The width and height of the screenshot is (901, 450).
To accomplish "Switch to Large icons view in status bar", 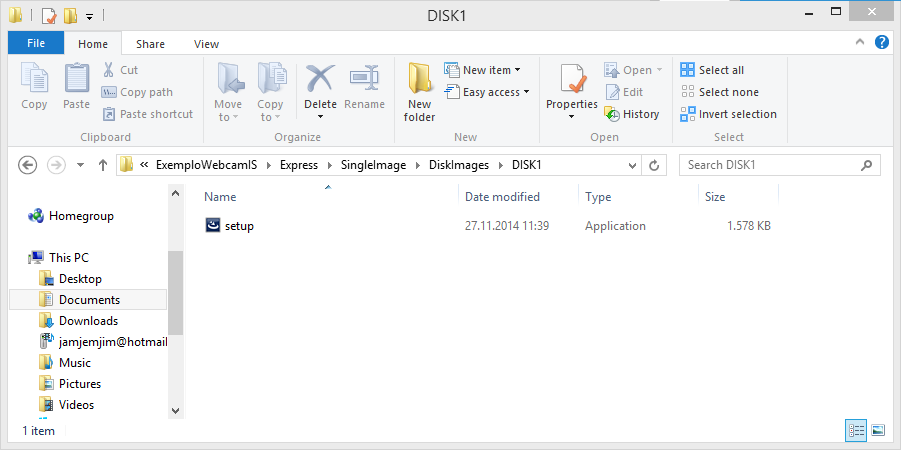I will (x=877, y=430).
